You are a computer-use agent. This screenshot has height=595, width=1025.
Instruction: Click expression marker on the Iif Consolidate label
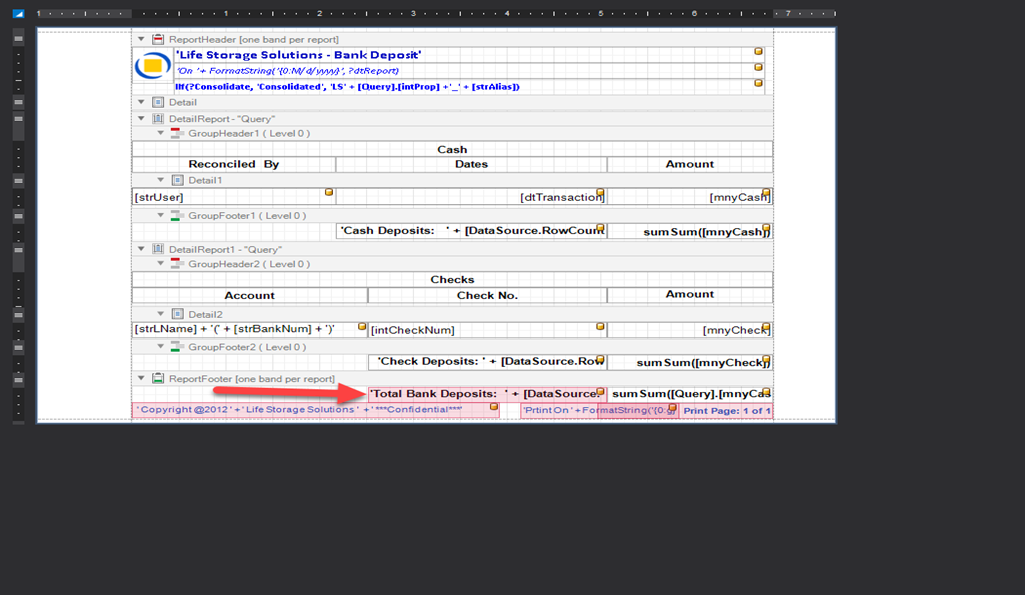[x=758, y=83]
